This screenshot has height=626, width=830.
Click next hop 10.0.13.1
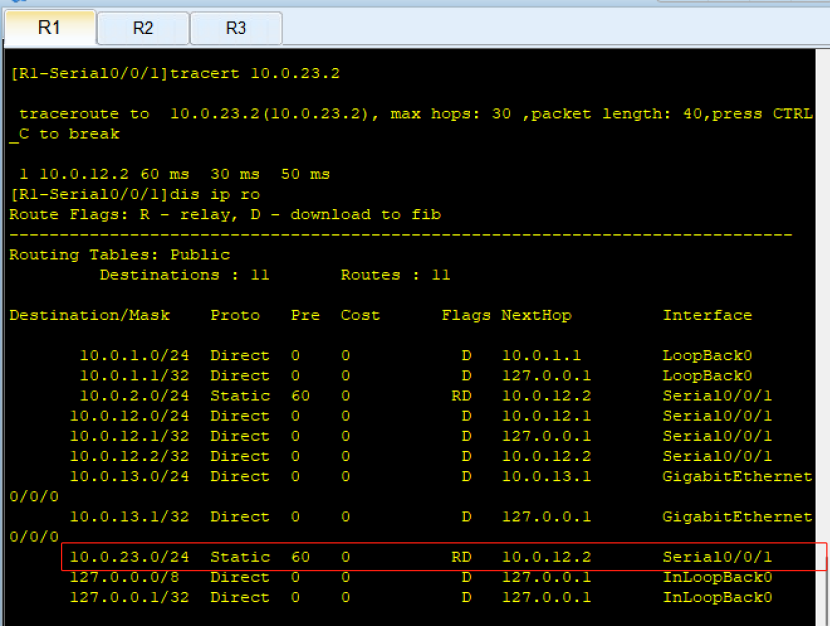tap(546, 476)
